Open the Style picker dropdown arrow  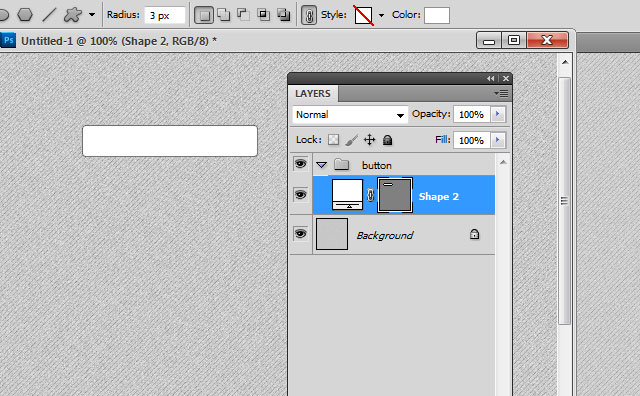pyautogui.click(x=381, y=16)
